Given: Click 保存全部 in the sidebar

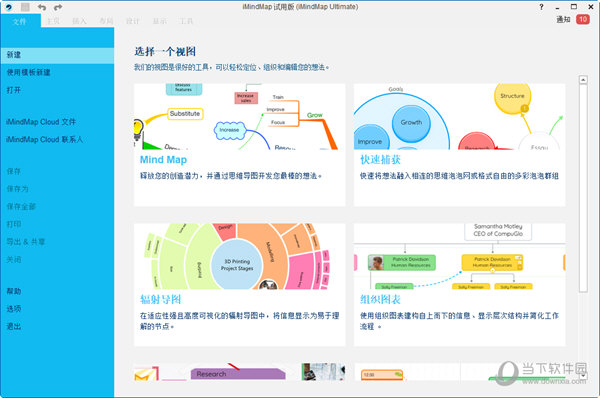Looking at the screenshot, I should click(21, 207).
